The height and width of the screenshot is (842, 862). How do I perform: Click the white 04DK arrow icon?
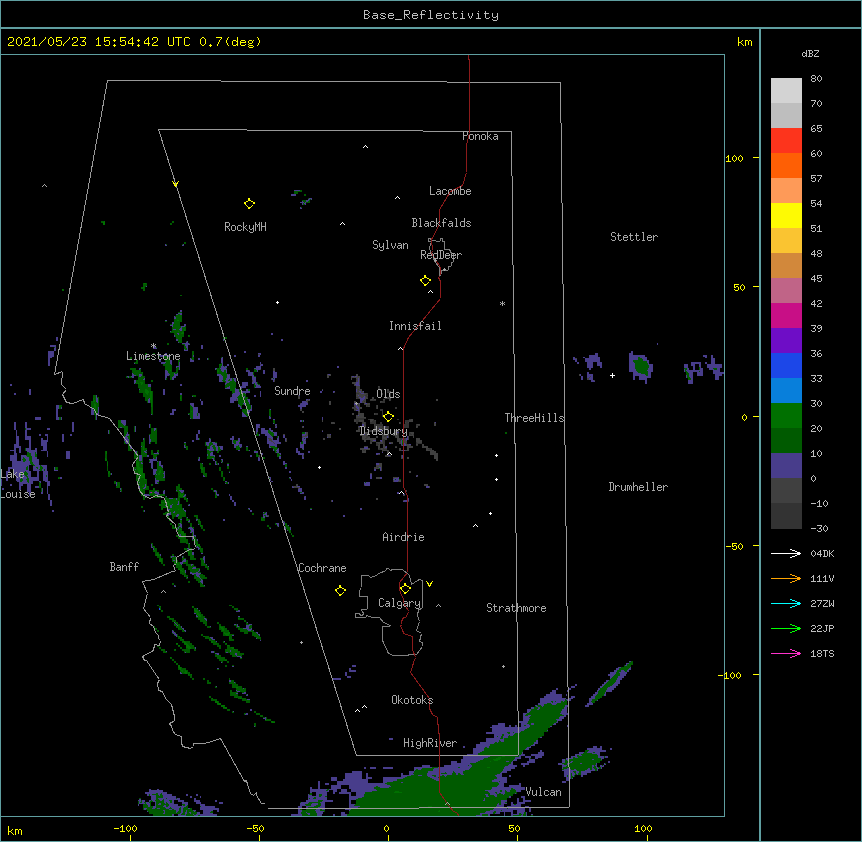pyautogui.click(x=786, y=553)
